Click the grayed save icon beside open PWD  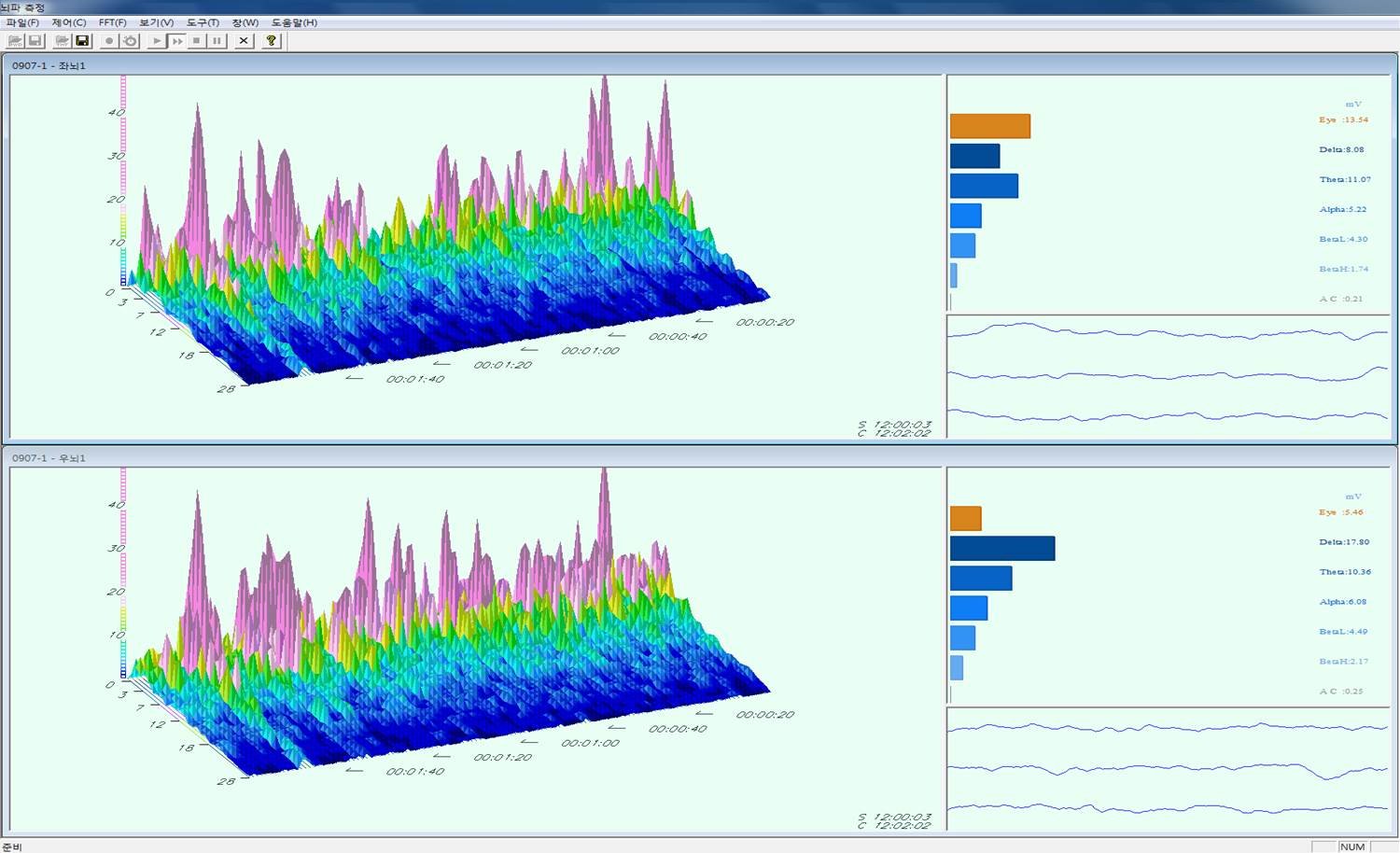[x=35, y=41]
